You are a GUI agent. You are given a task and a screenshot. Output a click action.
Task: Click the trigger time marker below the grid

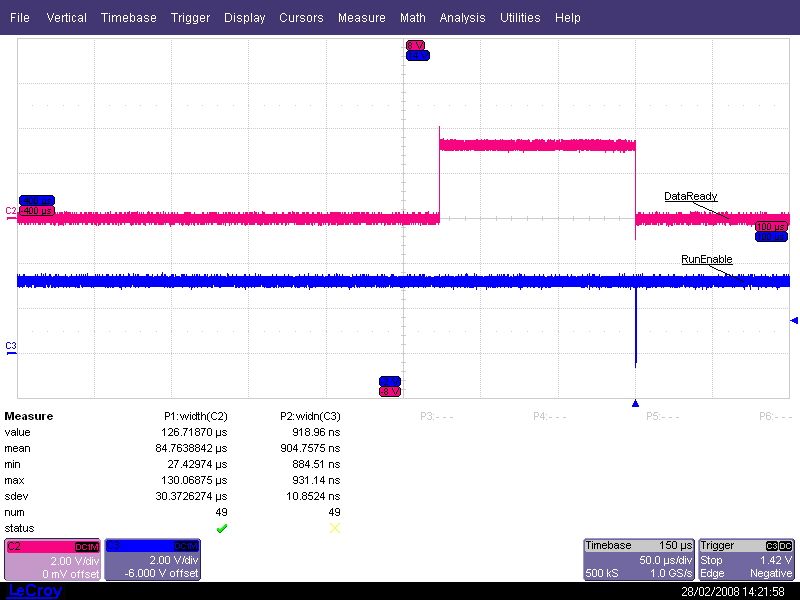point(635,403)
